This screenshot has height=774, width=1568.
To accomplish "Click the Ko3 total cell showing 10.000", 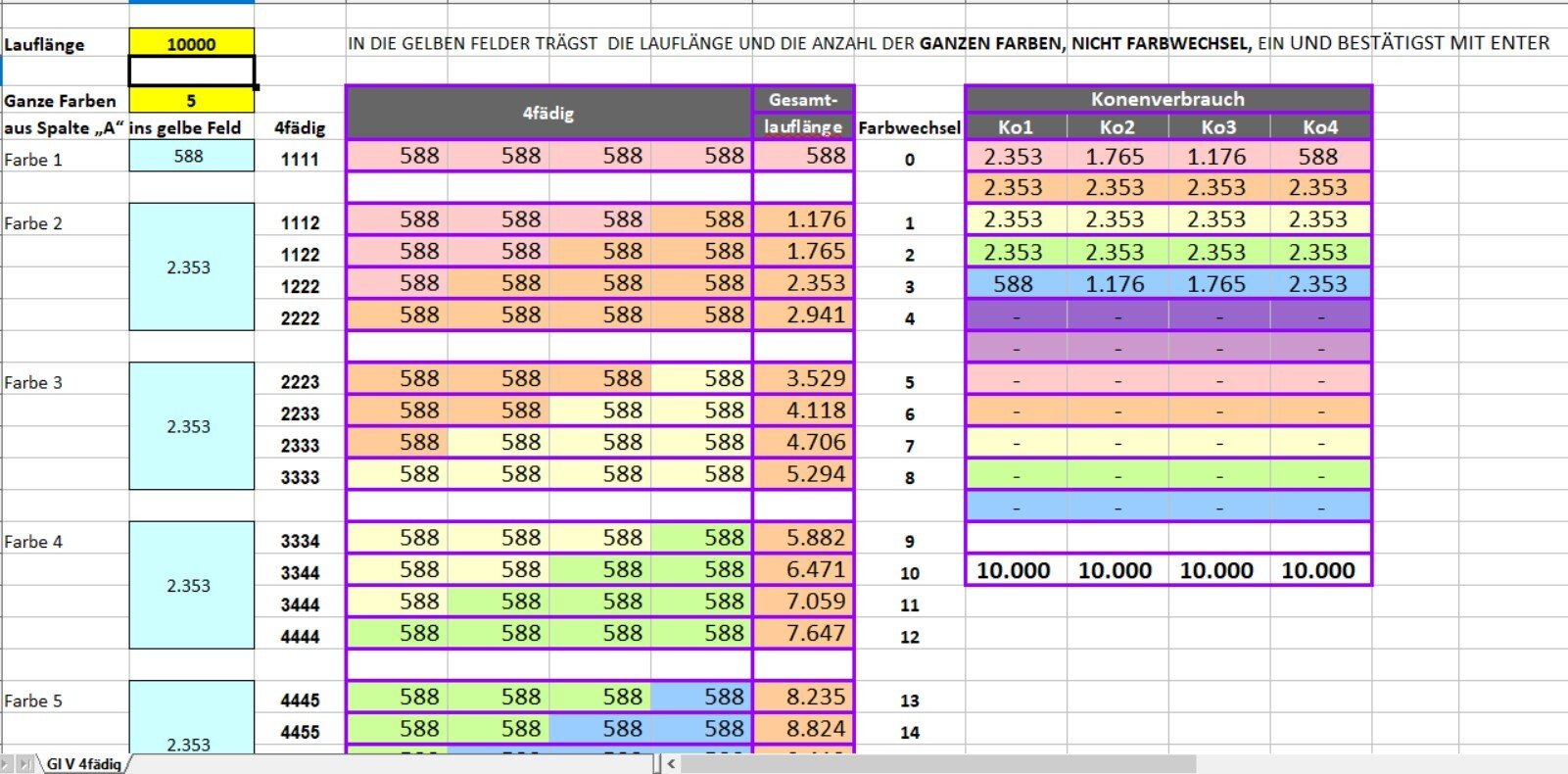I will [1217, 570].
